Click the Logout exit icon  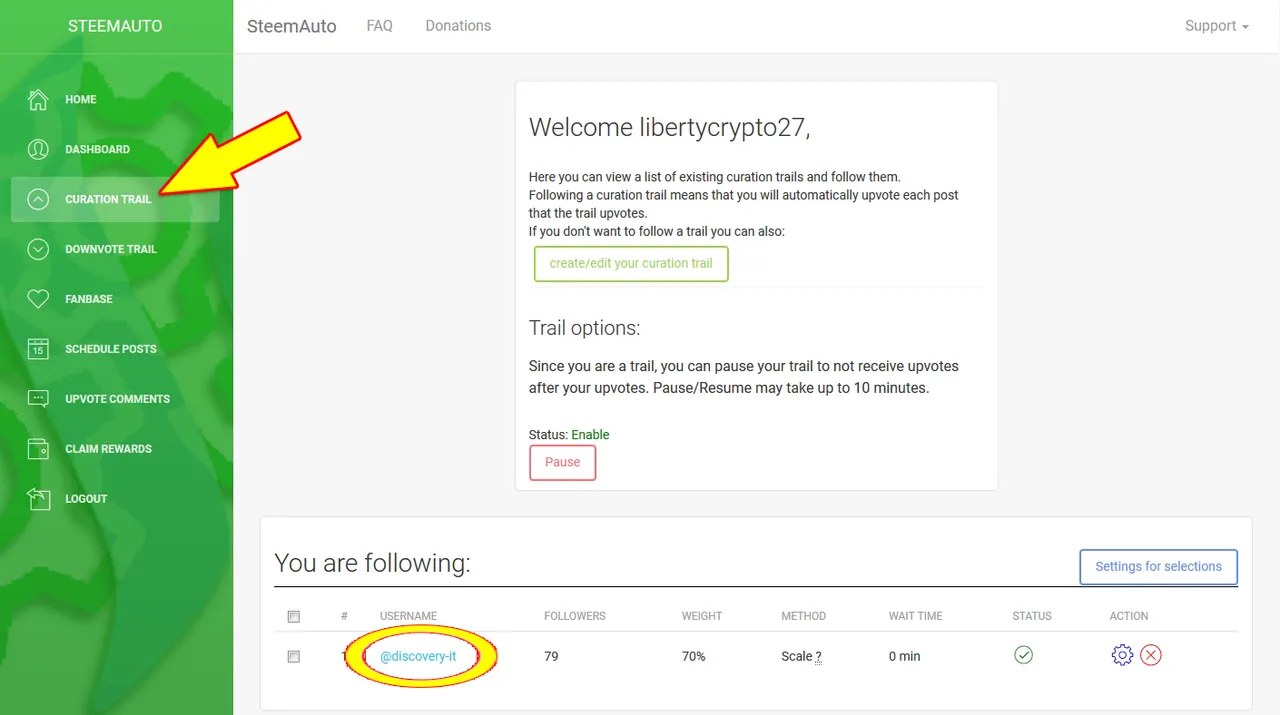(x=38, y=499)
